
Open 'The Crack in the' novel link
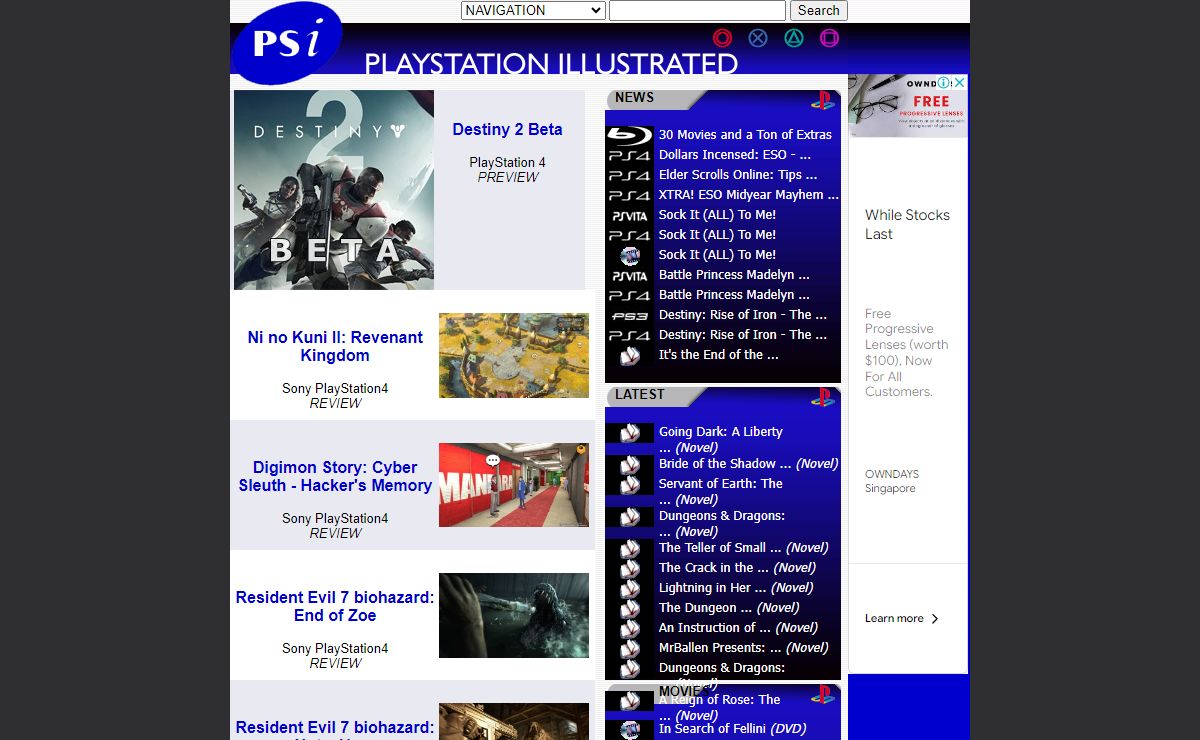tap(737, 568)
